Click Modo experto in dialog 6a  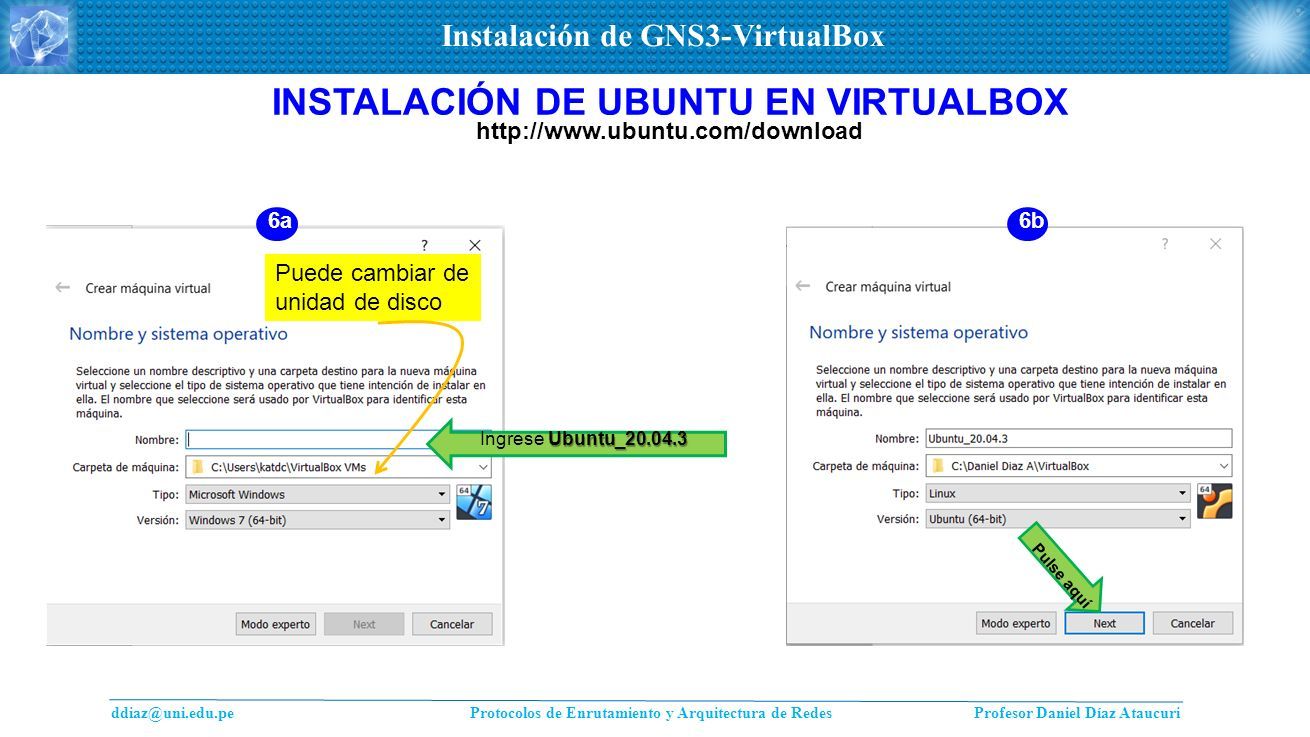[x=276, y=624]
